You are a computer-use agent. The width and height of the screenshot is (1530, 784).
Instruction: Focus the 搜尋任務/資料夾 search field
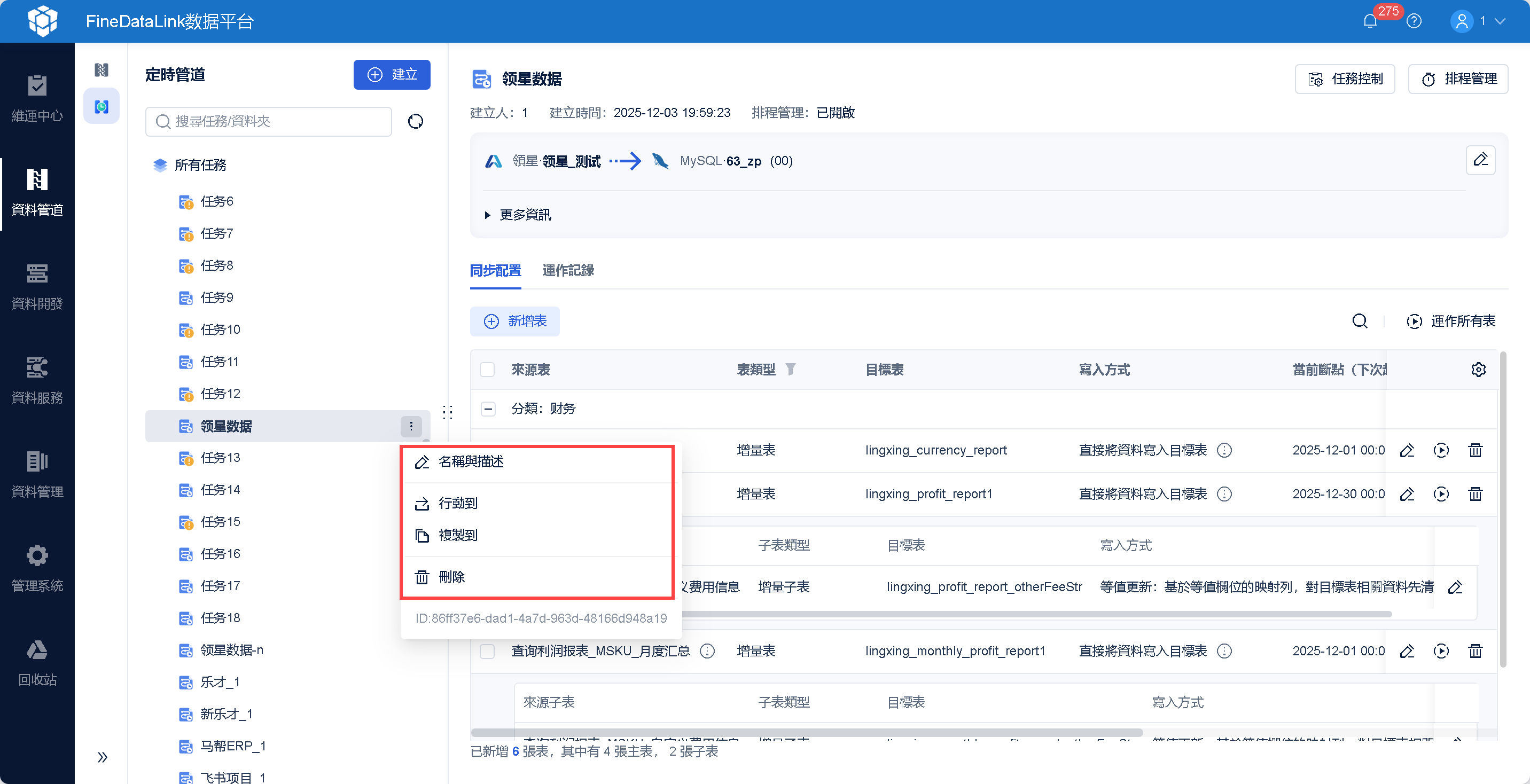[269, 121]
